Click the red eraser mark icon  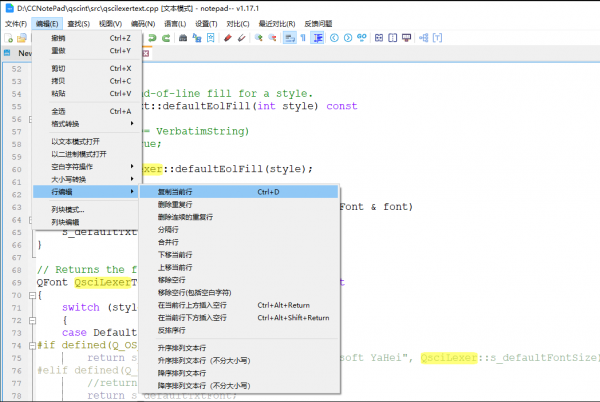(x=228, y=38)
